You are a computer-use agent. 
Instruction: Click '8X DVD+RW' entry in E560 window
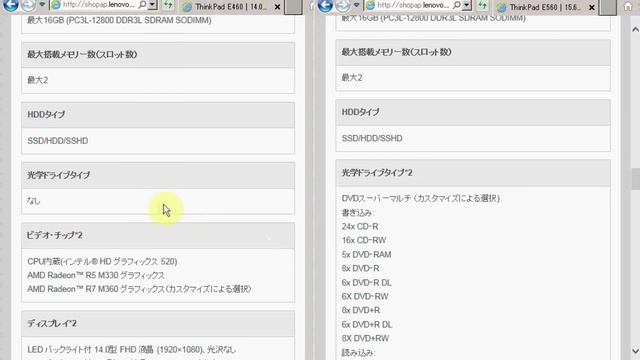(x=365, y=339)
